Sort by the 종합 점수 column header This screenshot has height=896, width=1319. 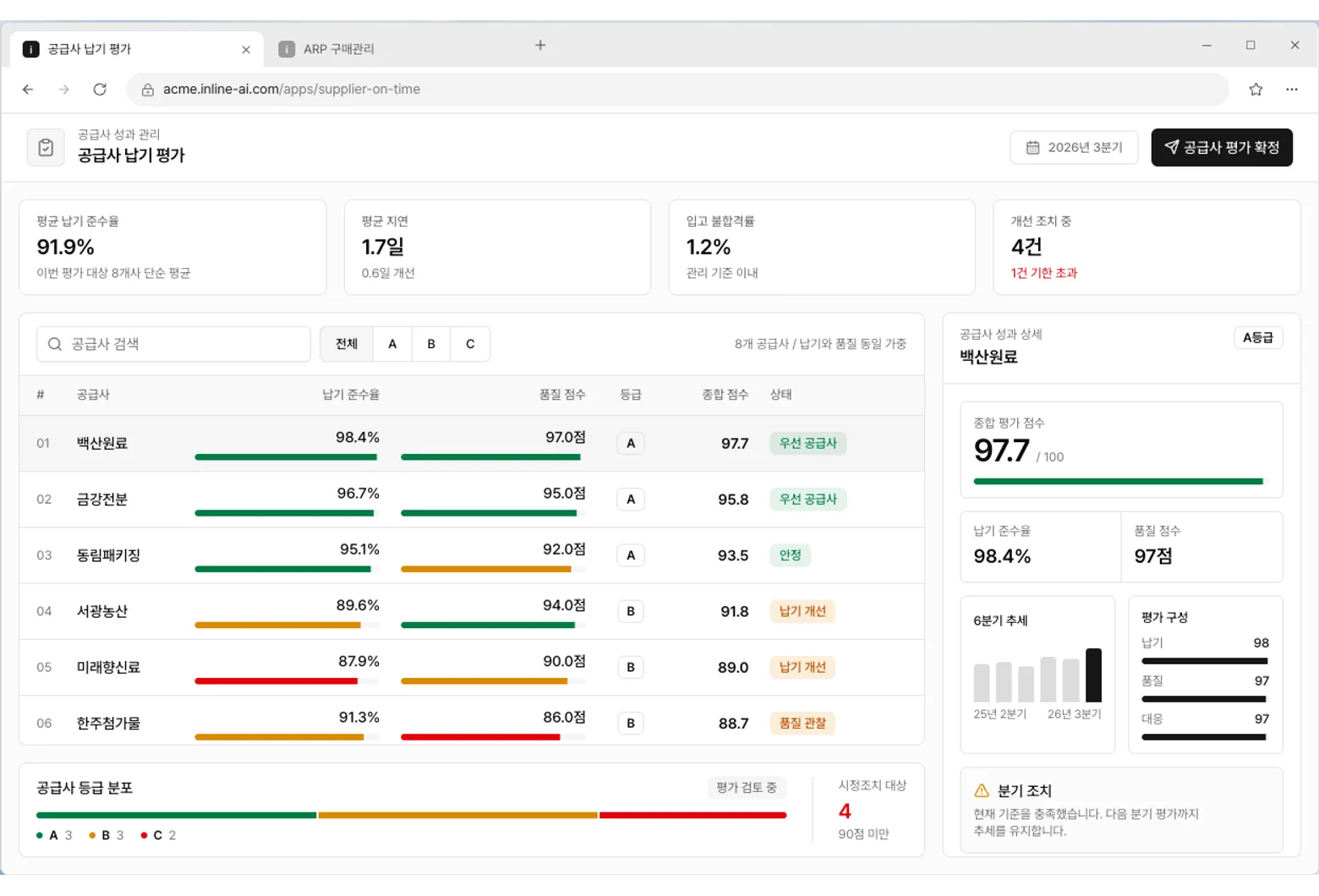[725, 395]
